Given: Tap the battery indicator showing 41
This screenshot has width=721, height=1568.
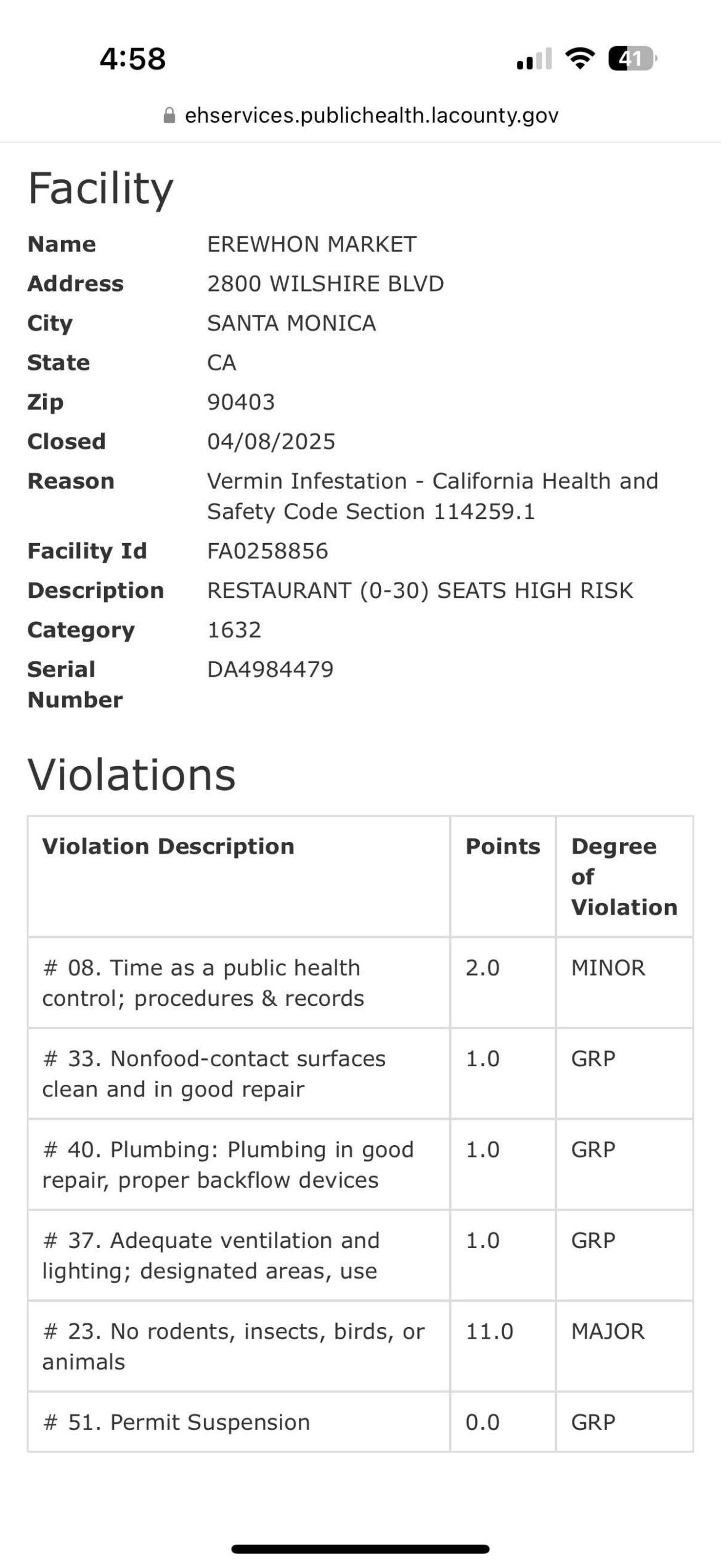Looking at the screenshot, I should pyautogui.click(x=631, y=59).
